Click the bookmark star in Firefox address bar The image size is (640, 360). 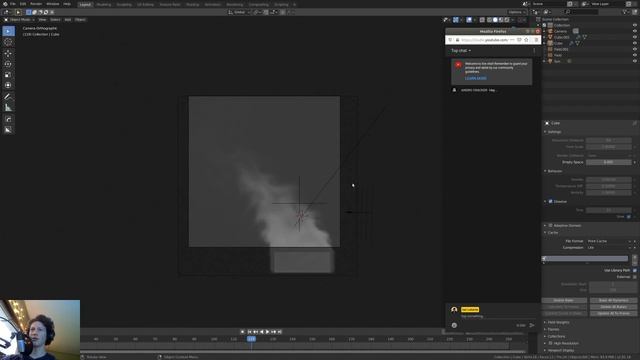point(526,40)
